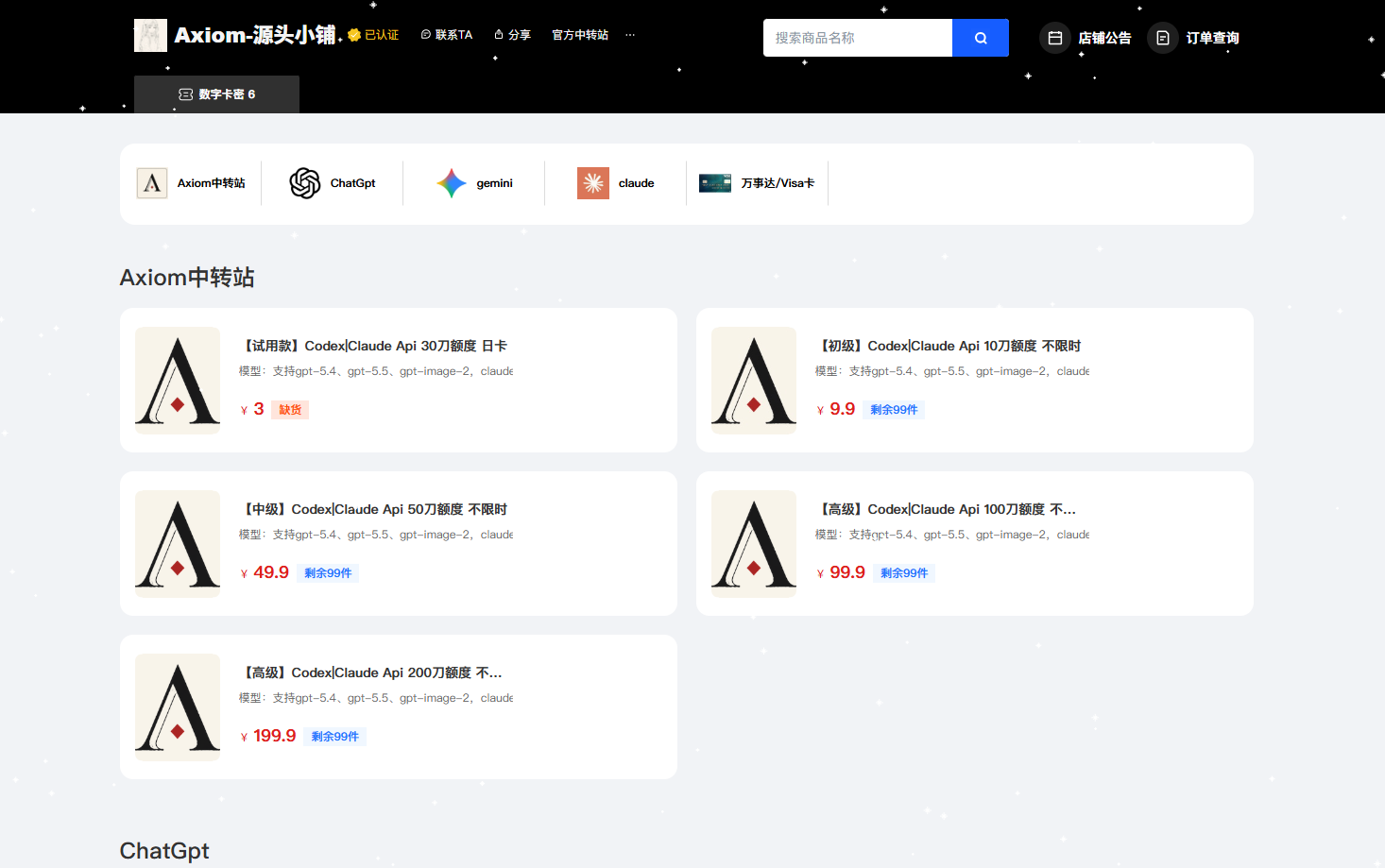Open the 中级 50刀额度 product thumbnail

pyautogui.click(x=178, y=544)
